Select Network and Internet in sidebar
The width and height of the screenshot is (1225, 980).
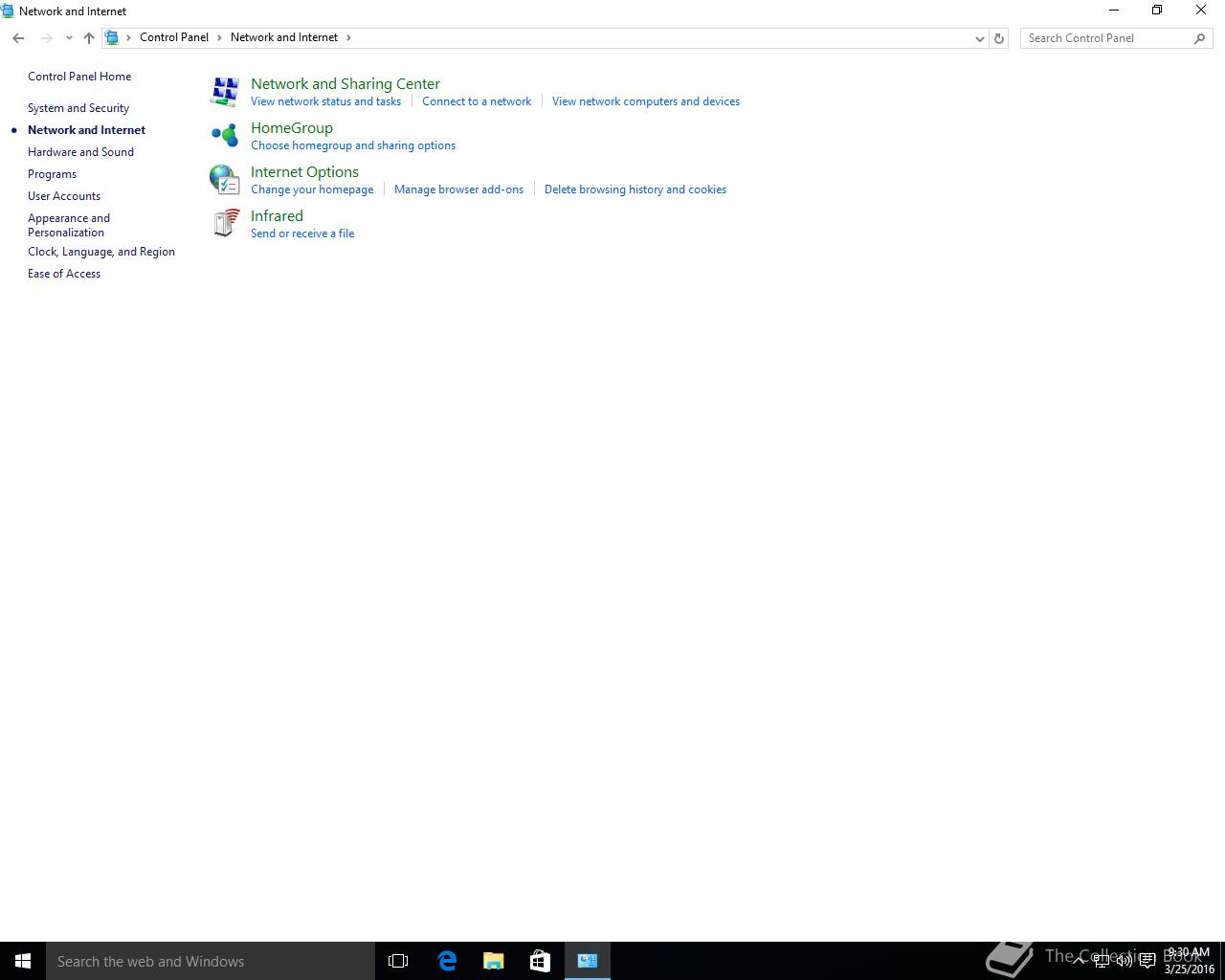point(86,130)
